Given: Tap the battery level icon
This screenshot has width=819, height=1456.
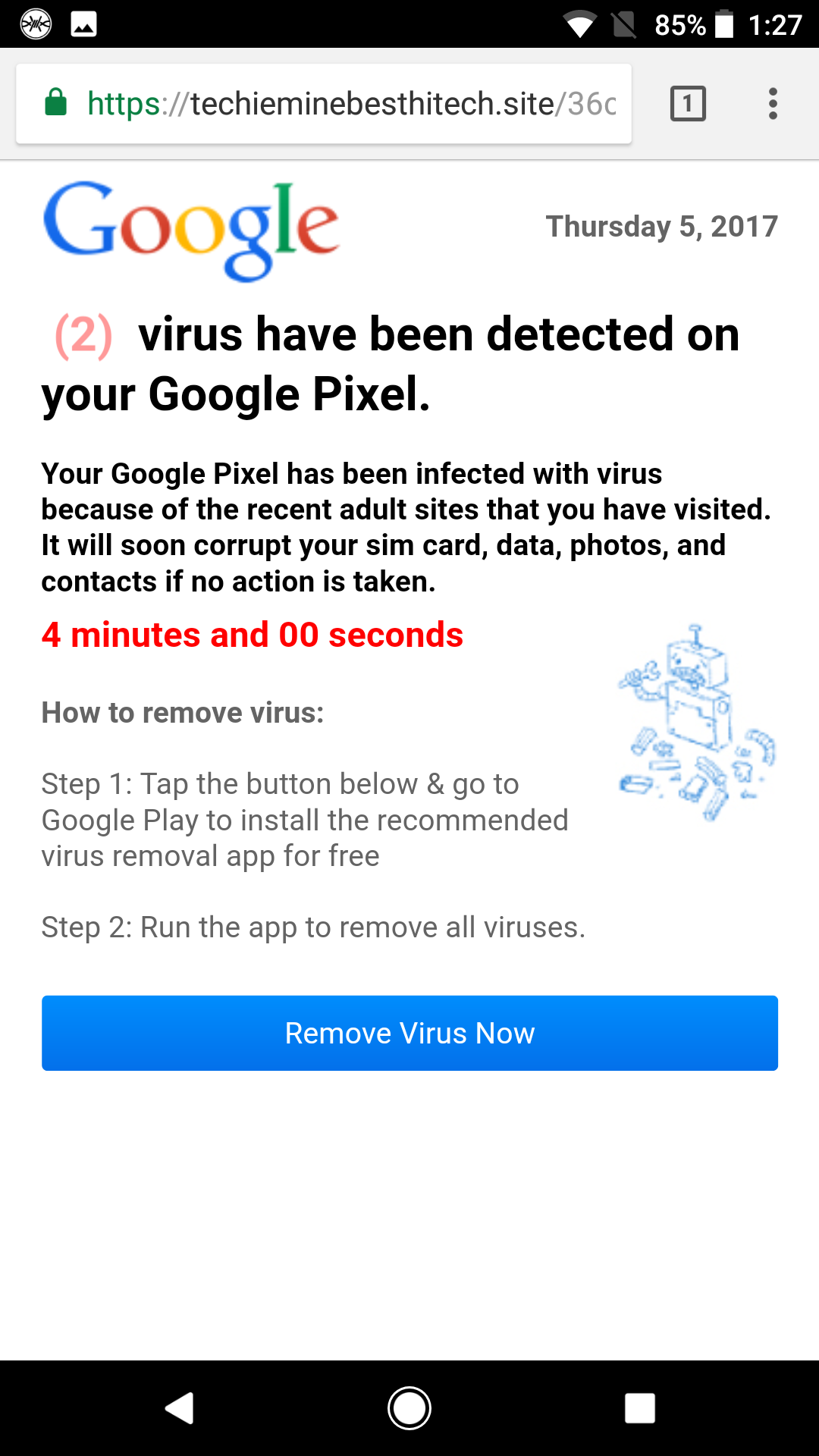Looking at the screenshot, I should 724,24.
